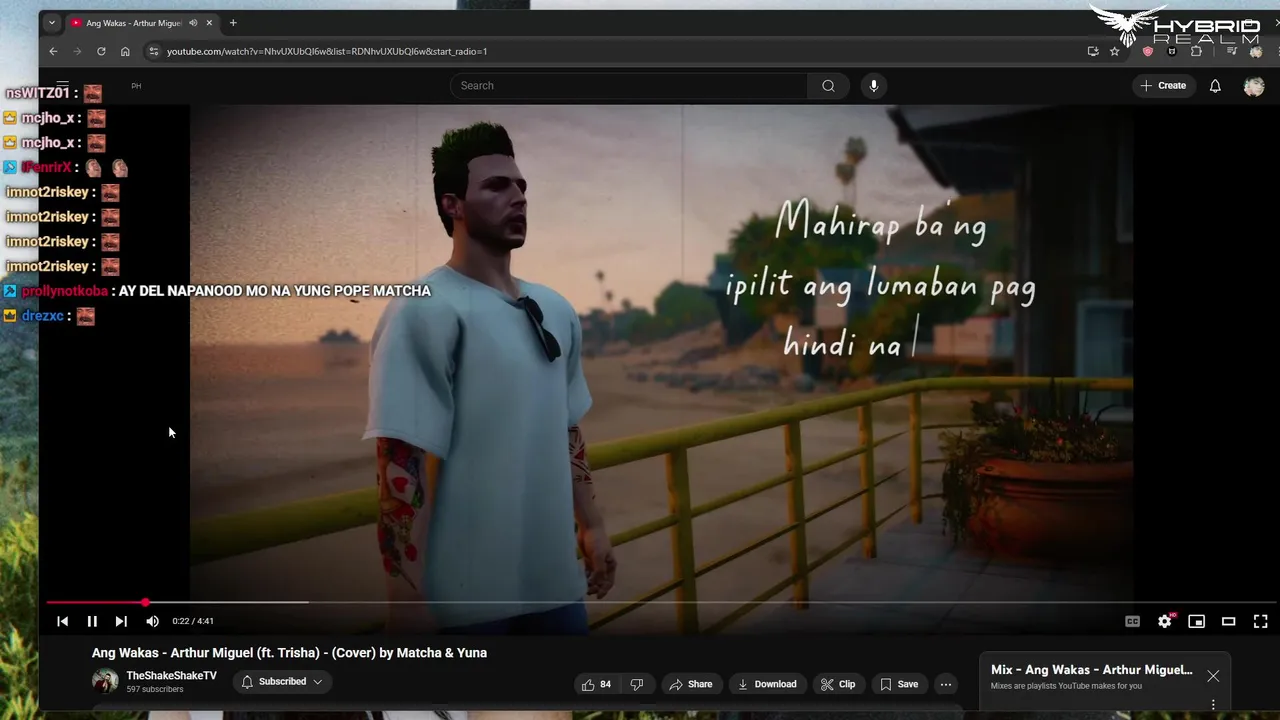The width and height of the screenshot is (1280, 720).
Task: Go forward in browser history
Action: (x=78, y=51)
